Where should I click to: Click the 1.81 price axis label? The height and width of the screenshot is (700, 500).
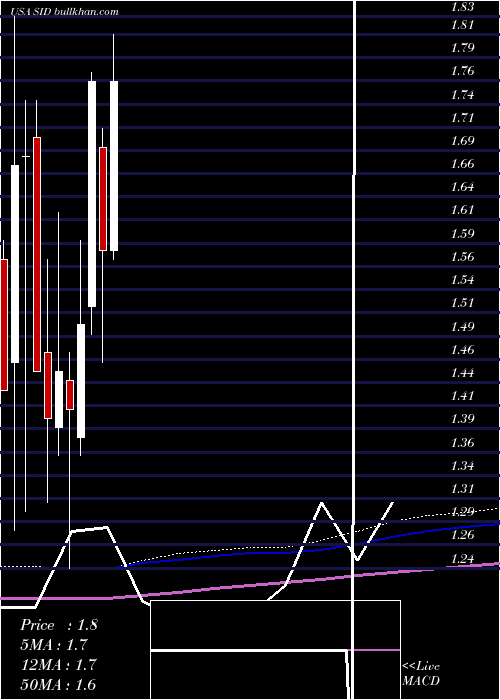tap(462, 25)
